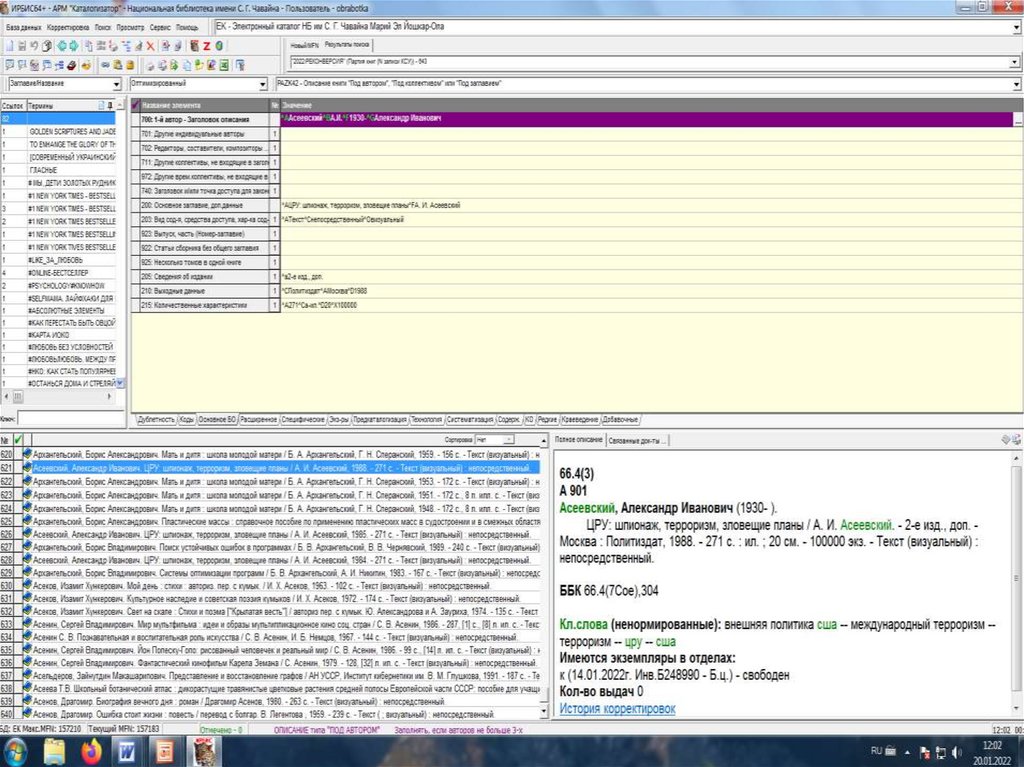Open the 'Поиск' menu

tap(103, 27)
